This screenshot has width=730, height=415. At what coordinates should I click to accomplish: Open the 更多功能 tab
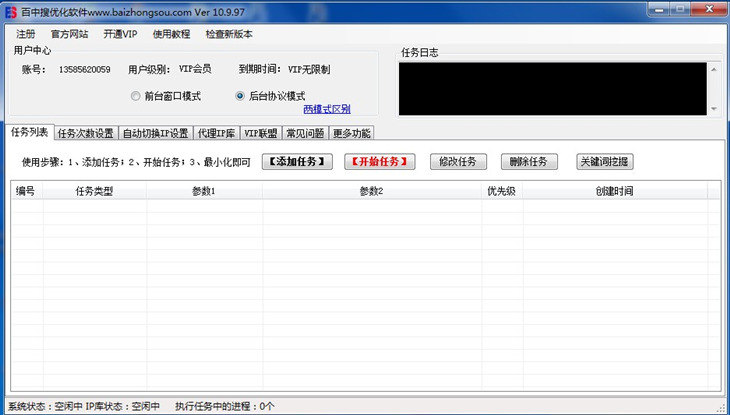pyautogui.click(x=352, y=133)
